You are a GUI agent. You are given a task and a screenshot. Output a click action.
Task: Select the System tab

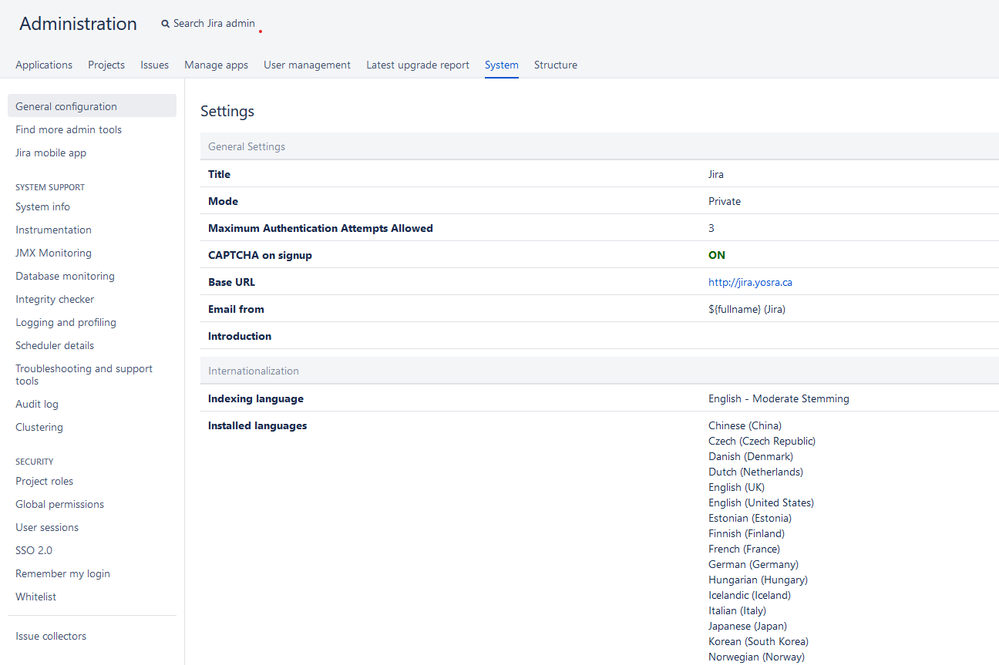click(x=501, y=65)
